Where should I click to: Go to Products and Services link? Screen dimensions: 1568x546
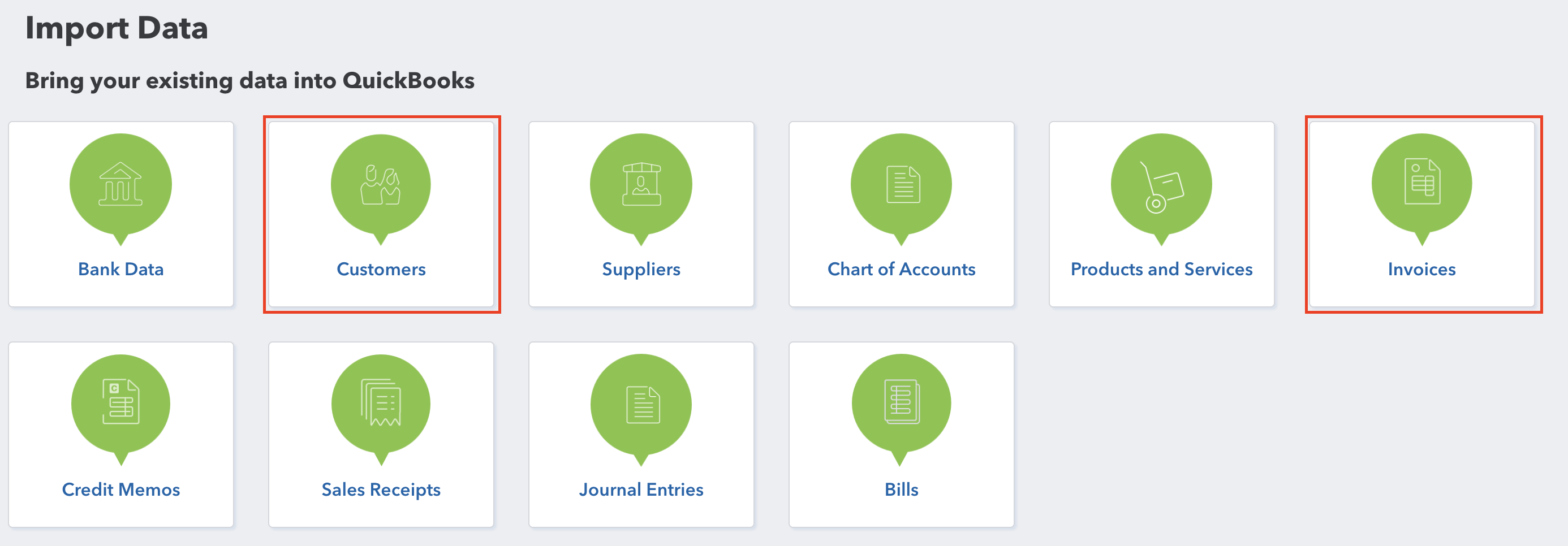point(1161,268)
